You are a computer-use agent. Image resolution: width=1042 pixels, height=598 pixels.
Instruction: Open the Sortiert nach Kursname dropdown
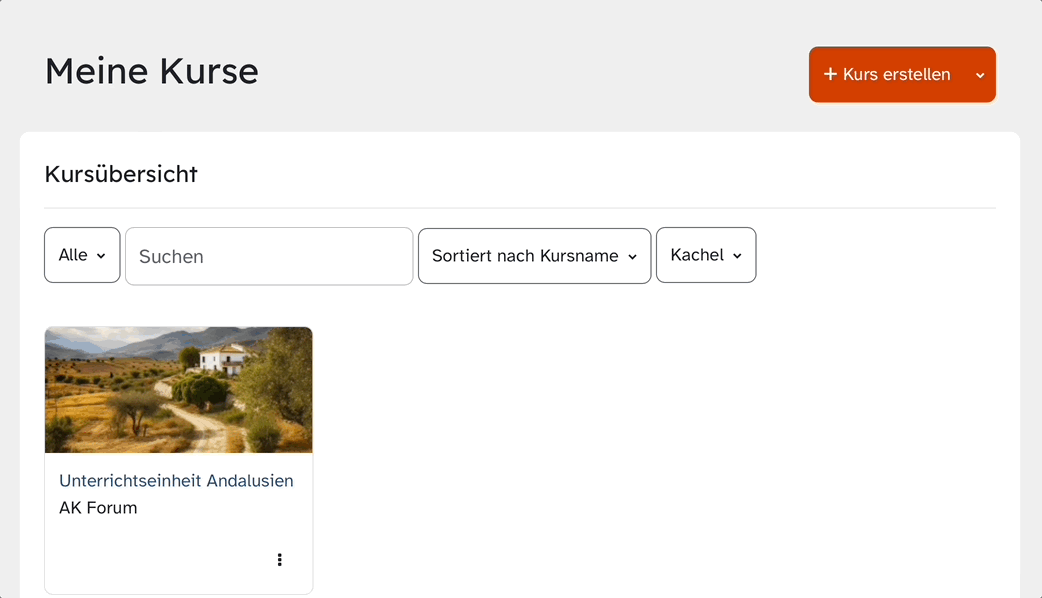click(x=534, y=256)
